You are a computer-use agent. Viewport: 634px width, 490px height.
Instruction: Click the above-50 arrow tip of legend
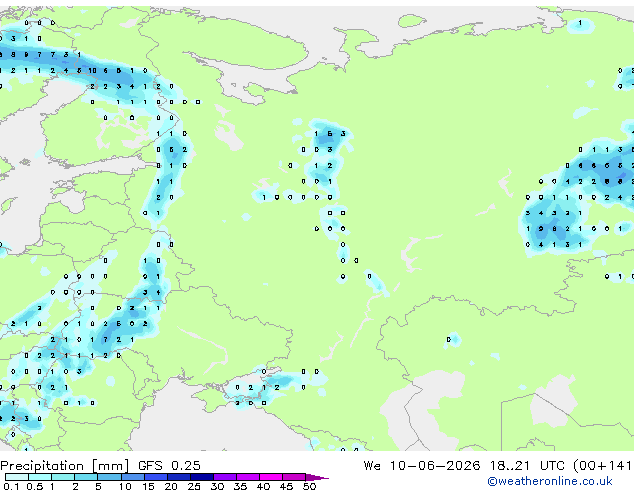click(x=317, y=477)
